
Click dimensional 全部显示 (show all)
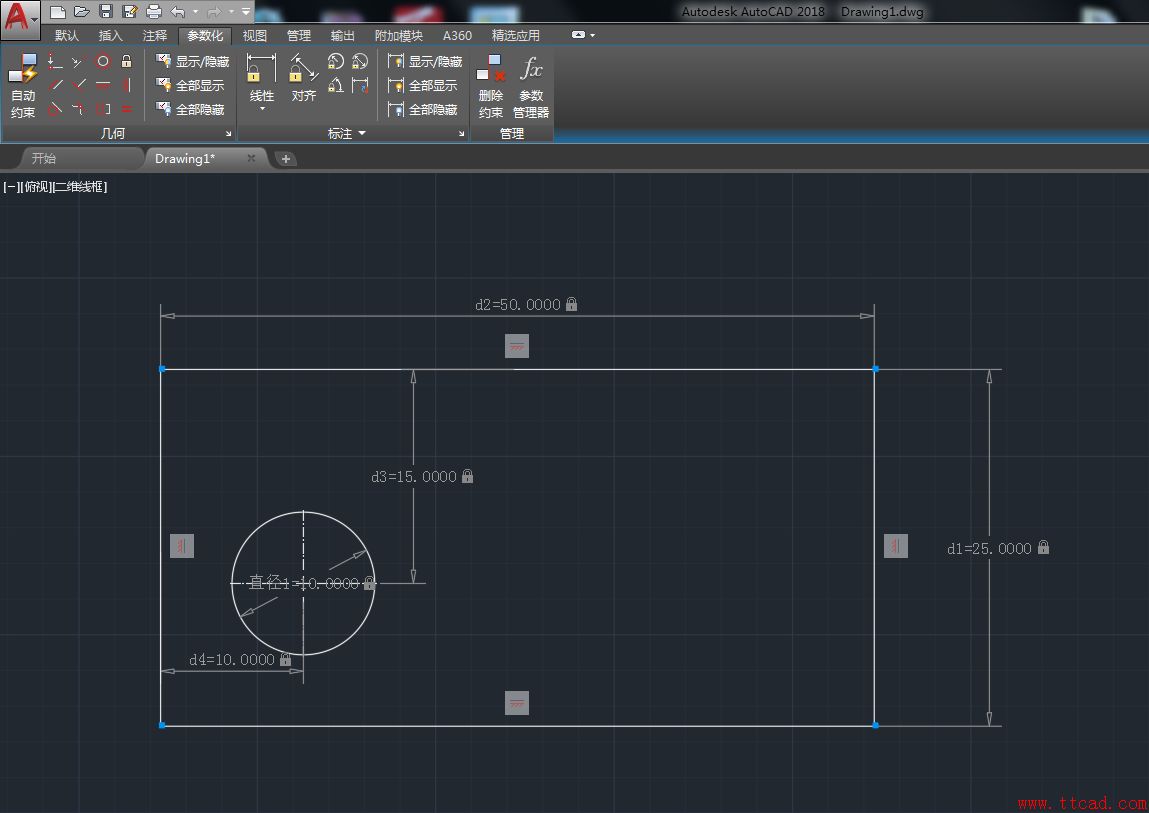coord(423,85)
